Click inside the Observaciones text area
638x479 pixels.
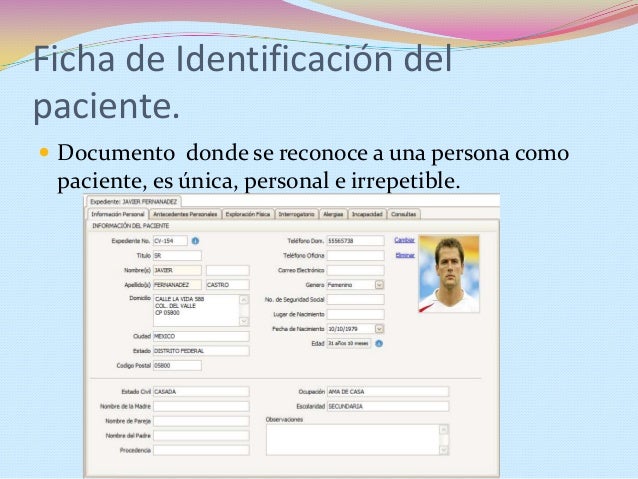pyautogui.click(x=352, y=440)
